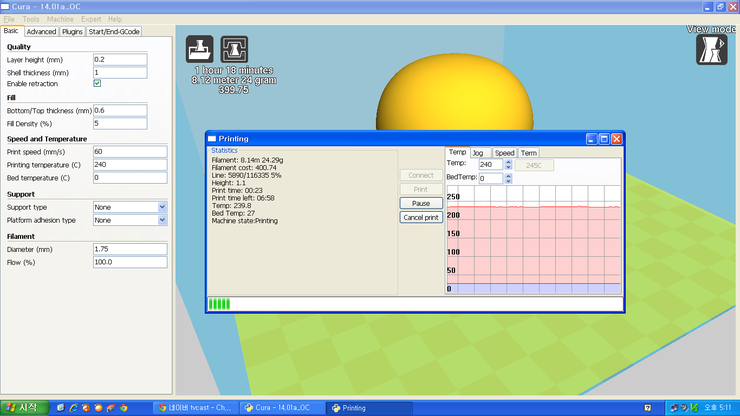Click the print progress bar

(415, 304)
